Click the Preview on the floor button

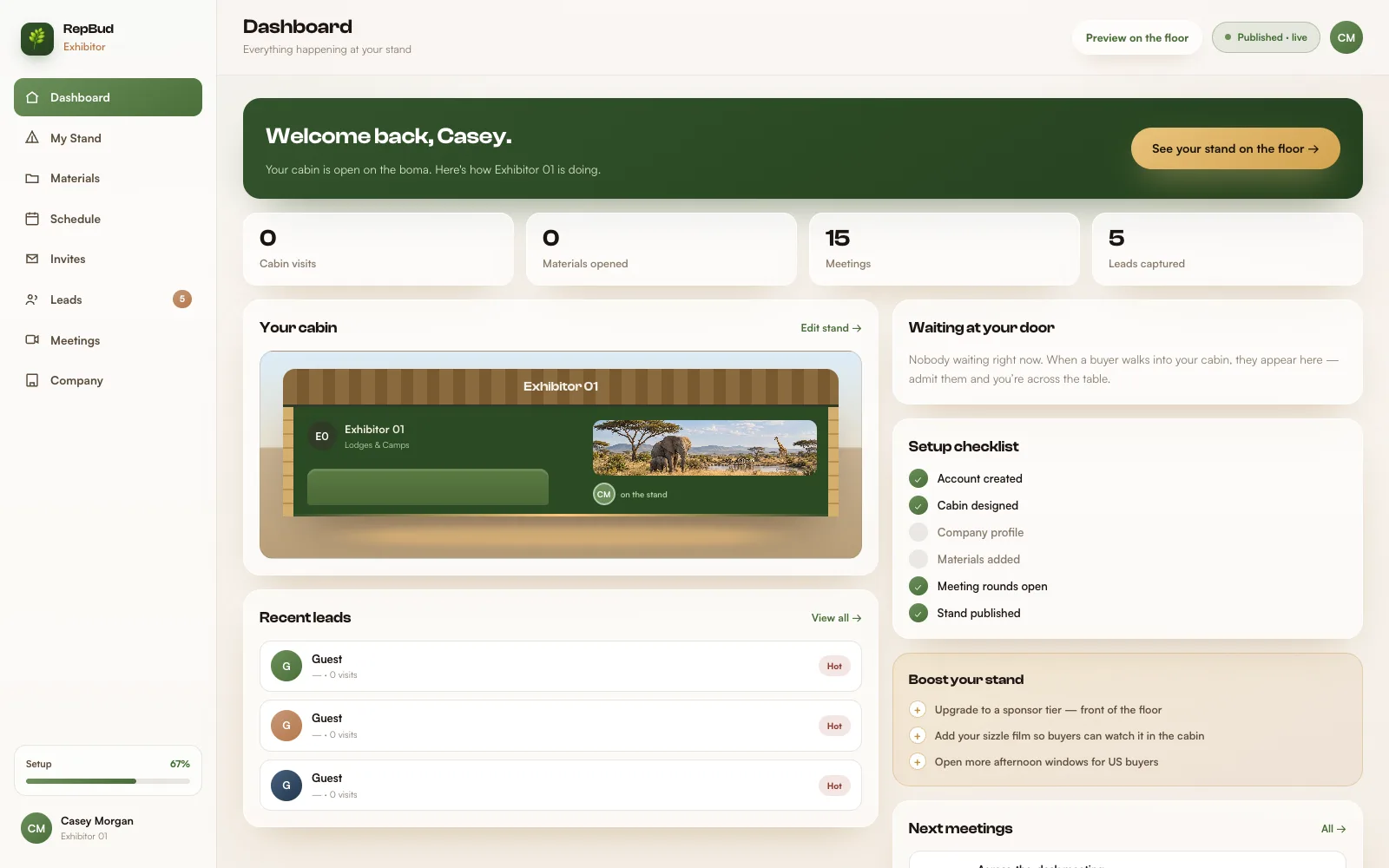pos(1137,37)
